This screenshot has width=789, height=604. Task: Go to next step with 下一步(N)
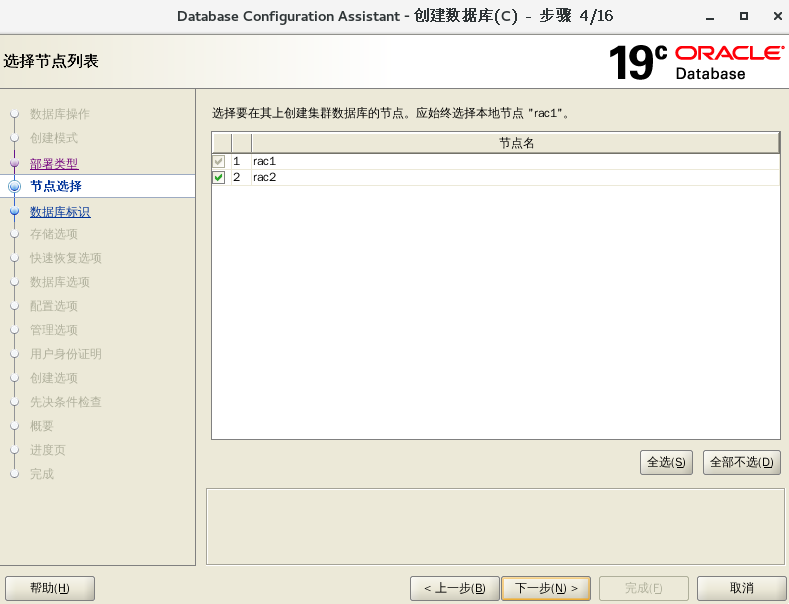(545, 588)
